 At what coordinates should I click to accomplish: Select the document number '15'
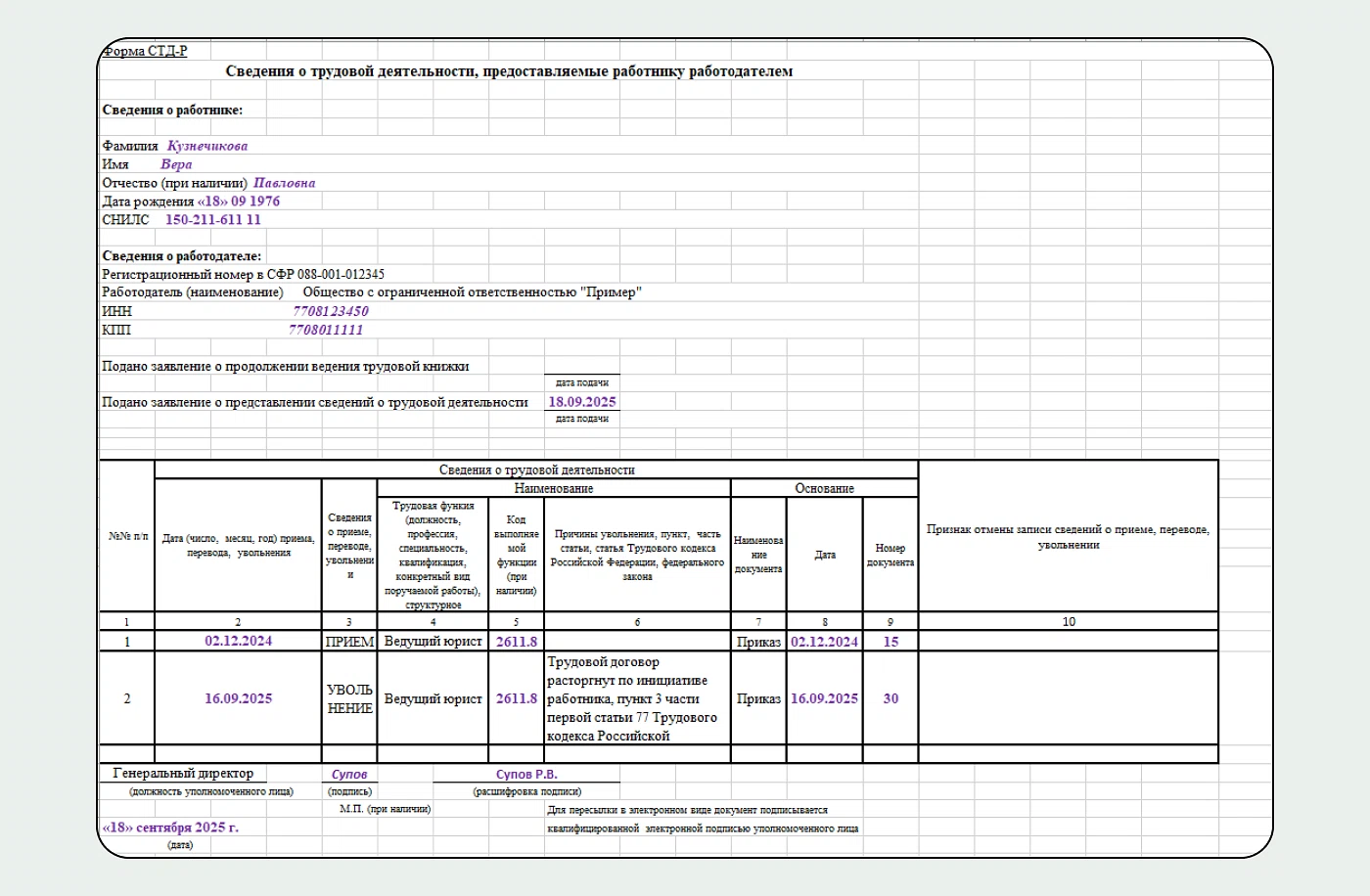click(890, 642)
